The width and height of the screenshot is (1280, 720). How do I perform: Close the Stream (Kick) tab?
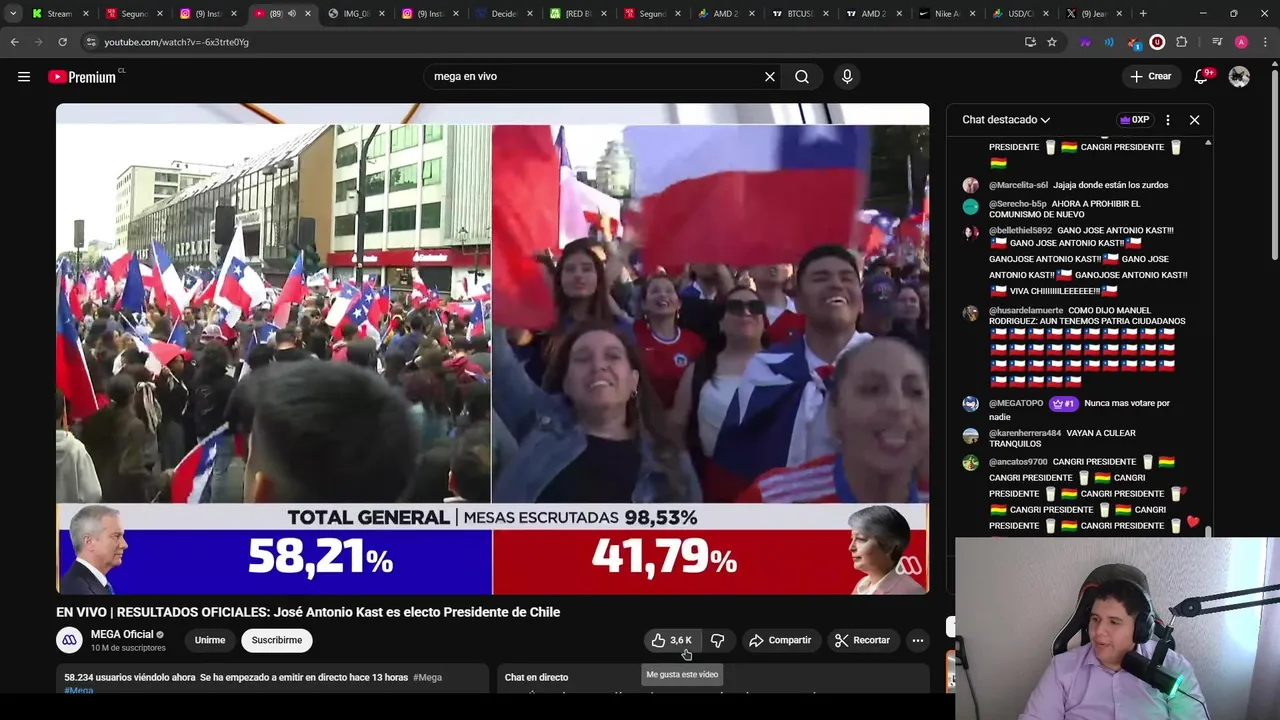86,14
